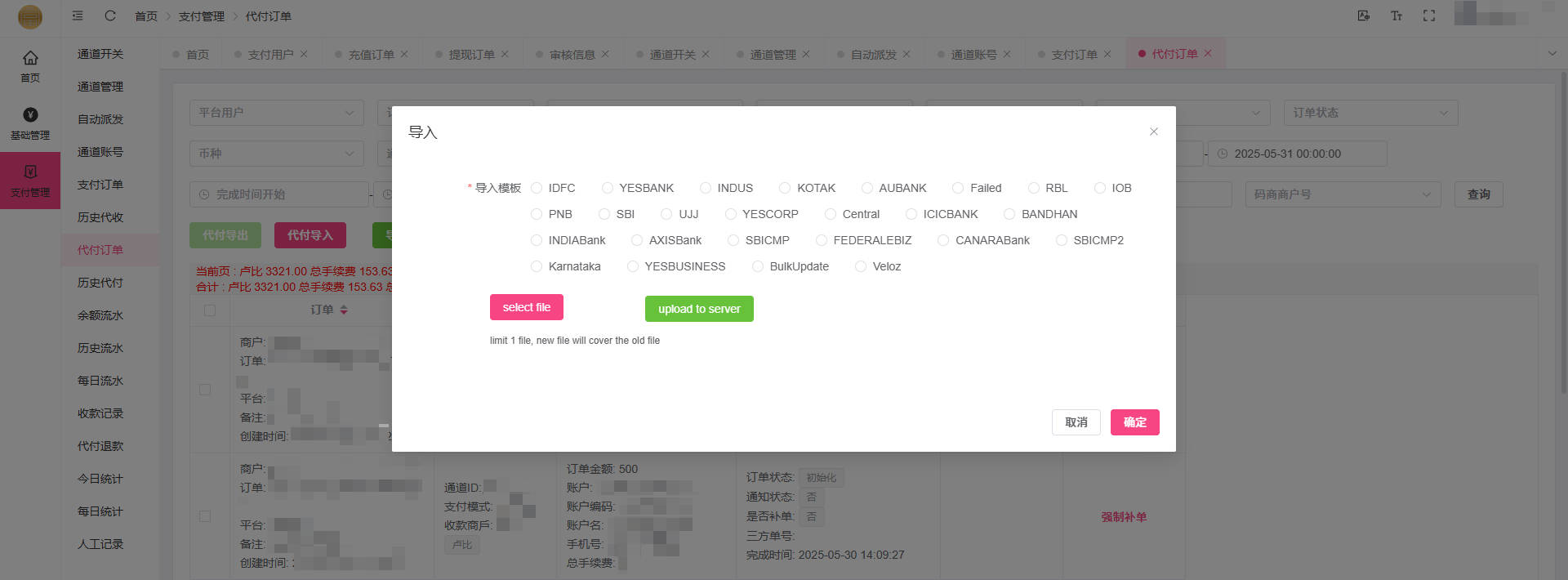Open the basic management sidebar icon
Image resolution: width=1568 pixels, height=580 pixels.
(x=30, y=123)
